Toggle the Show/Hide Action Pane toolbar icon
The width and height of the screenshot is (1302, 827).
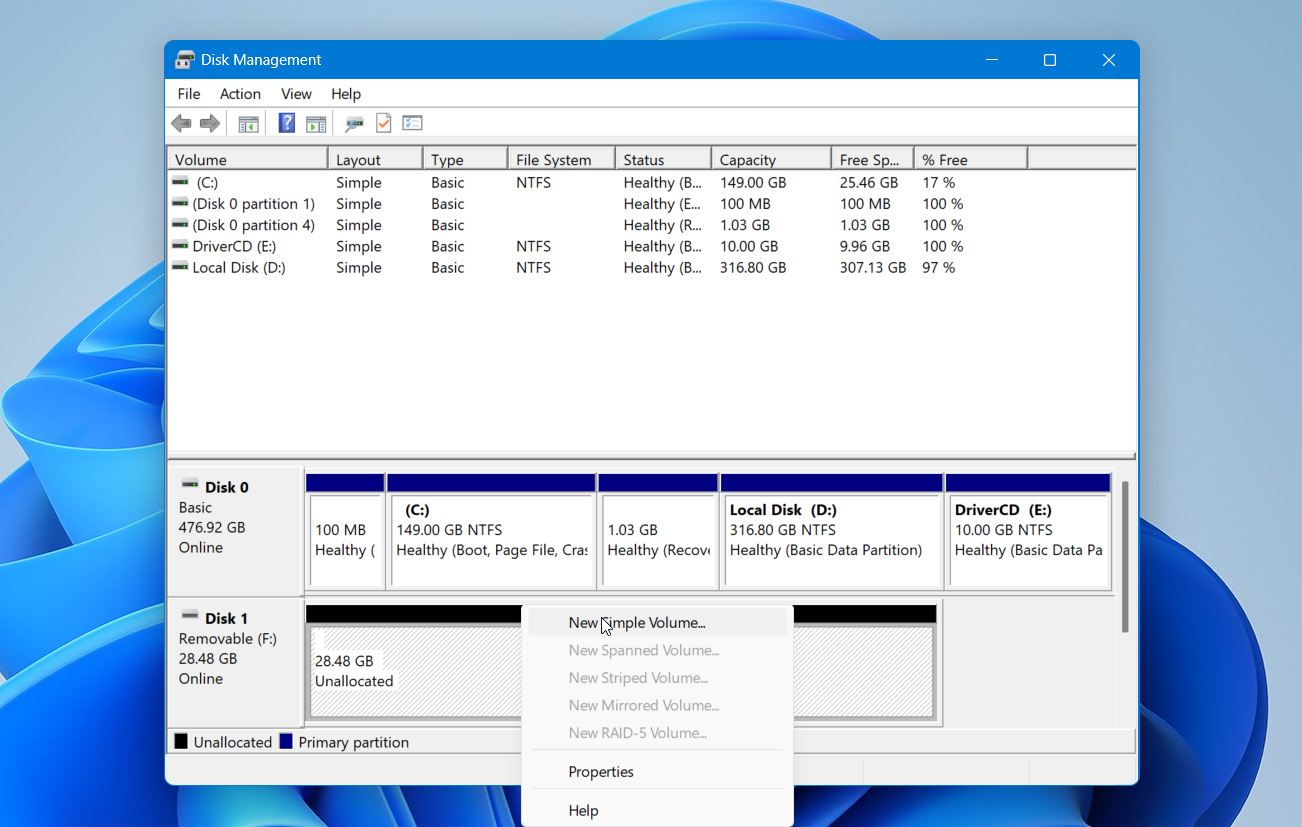pos(316,124)
